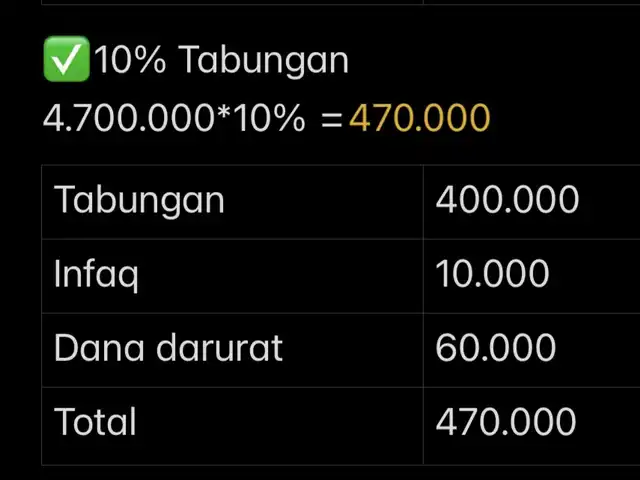The width and height of the screenshot is (640, 480).
Task: Click the Total row label
Action: pos(95,421)
